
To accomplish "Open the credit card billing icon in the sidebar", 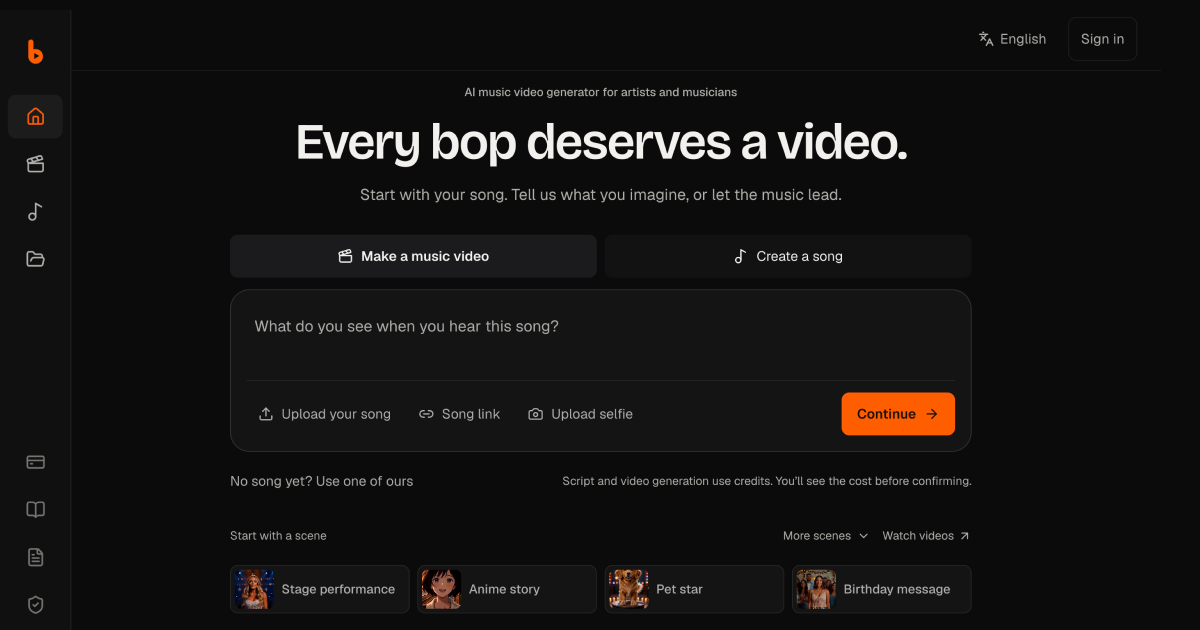I will (35, 462).
